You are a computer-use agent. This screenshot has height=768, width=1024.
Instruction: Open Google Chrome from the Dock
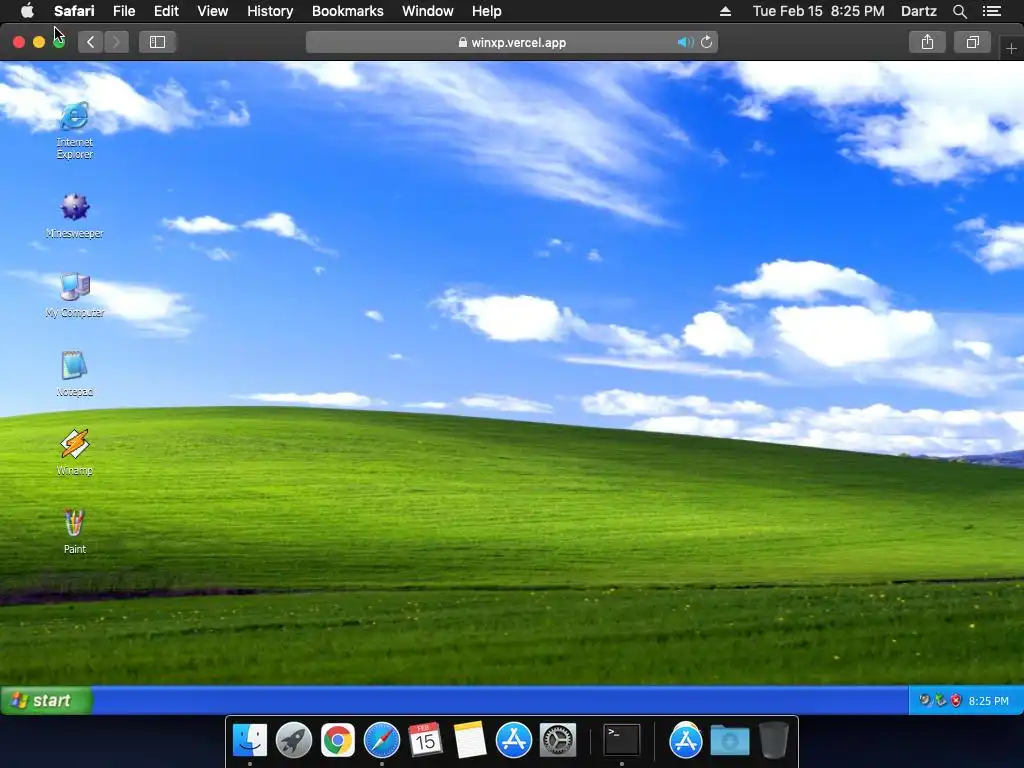[x=338, y=740]
